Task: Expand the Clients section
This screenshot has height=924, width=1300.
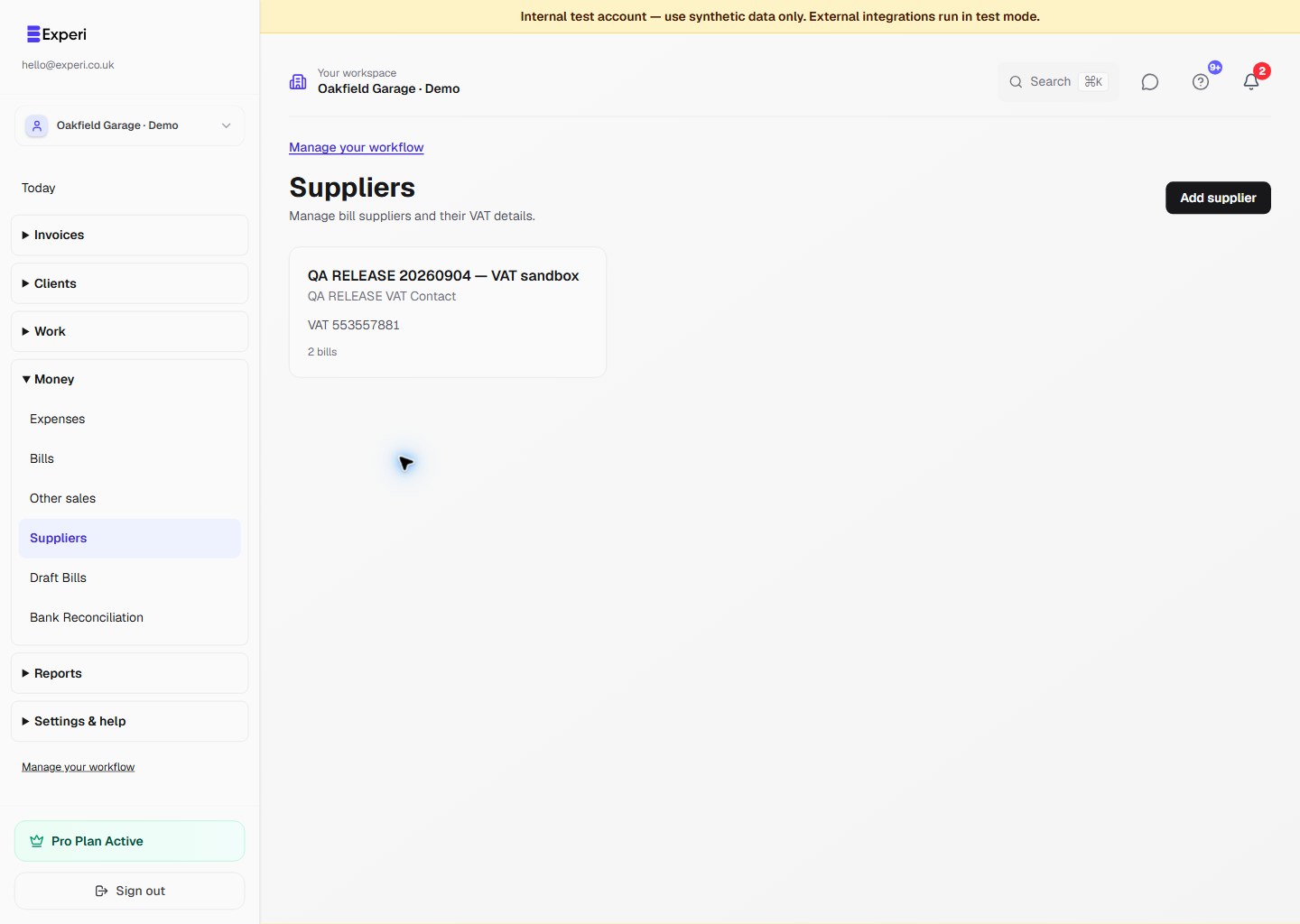Action: pos(129,283)
